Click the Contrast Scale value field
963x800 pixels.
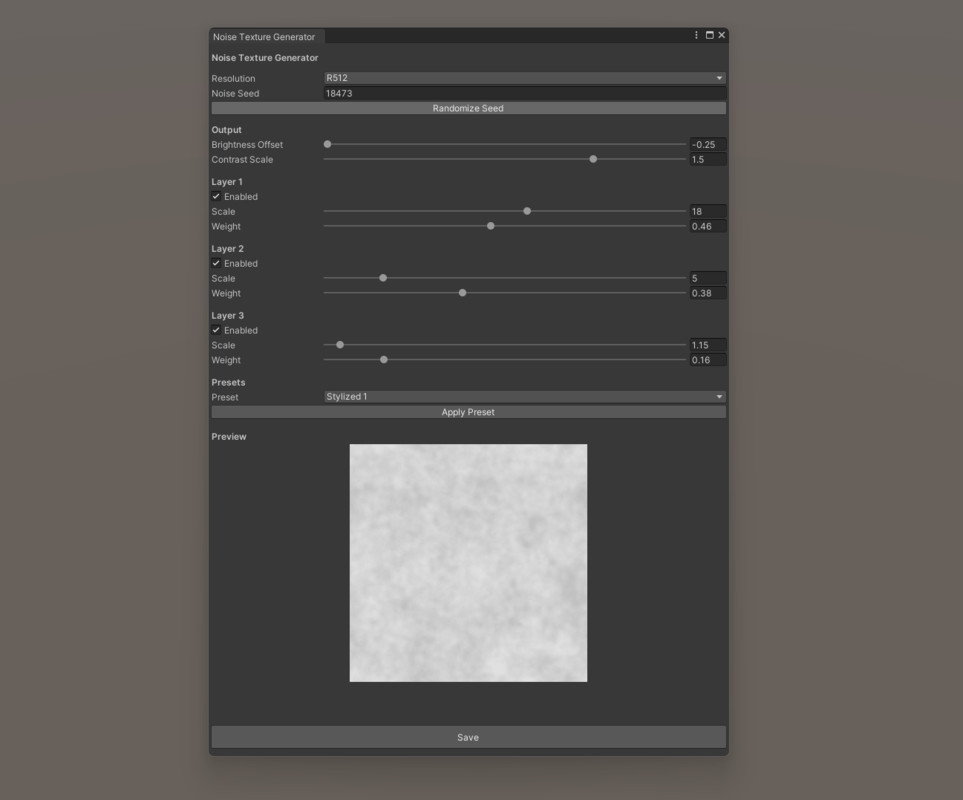point(708,160)
